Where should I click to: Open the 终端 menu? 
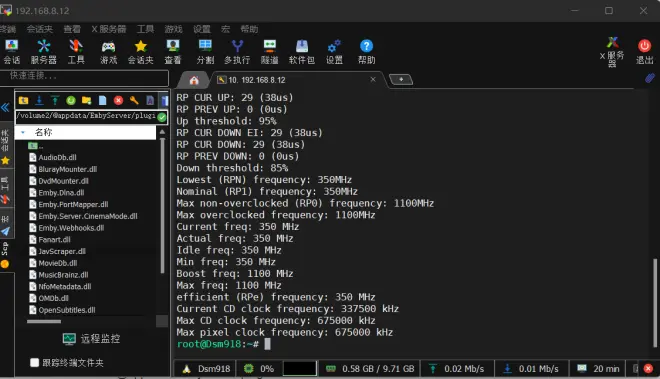click(x=8, y=29)
